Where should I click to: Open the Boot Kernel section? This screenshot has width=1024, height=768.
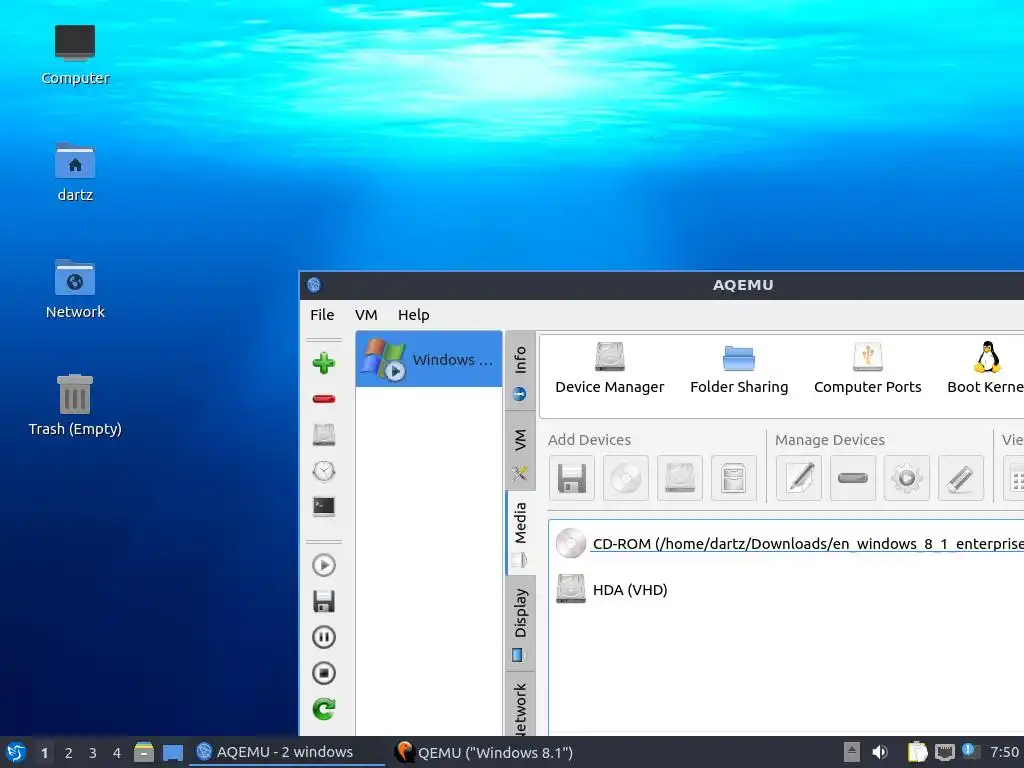click(985, 368)
